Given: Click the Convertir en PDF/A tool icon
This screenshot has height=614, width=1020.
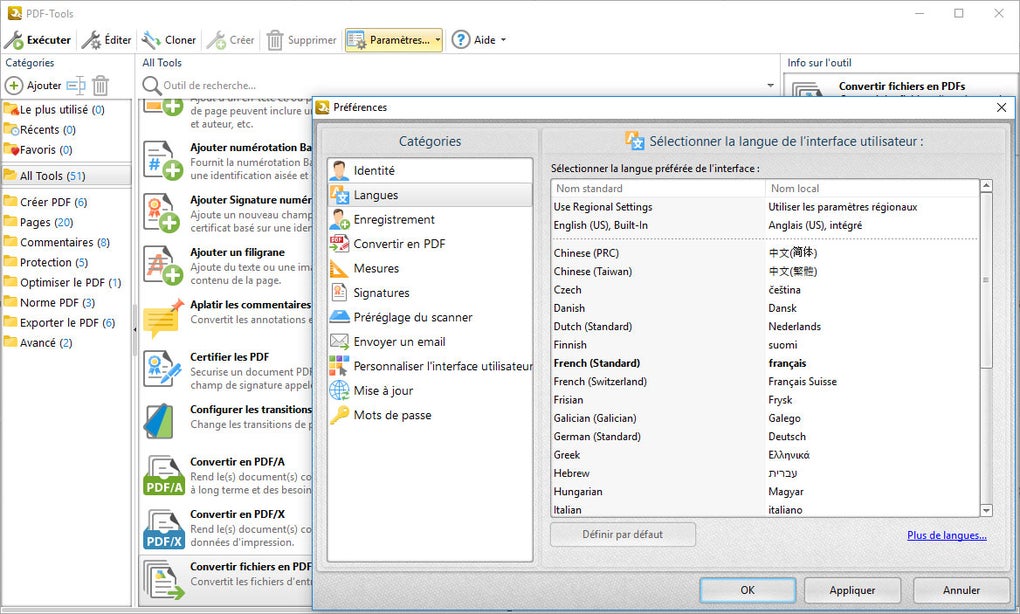Looking at the screenshot, I should (164, 475).
